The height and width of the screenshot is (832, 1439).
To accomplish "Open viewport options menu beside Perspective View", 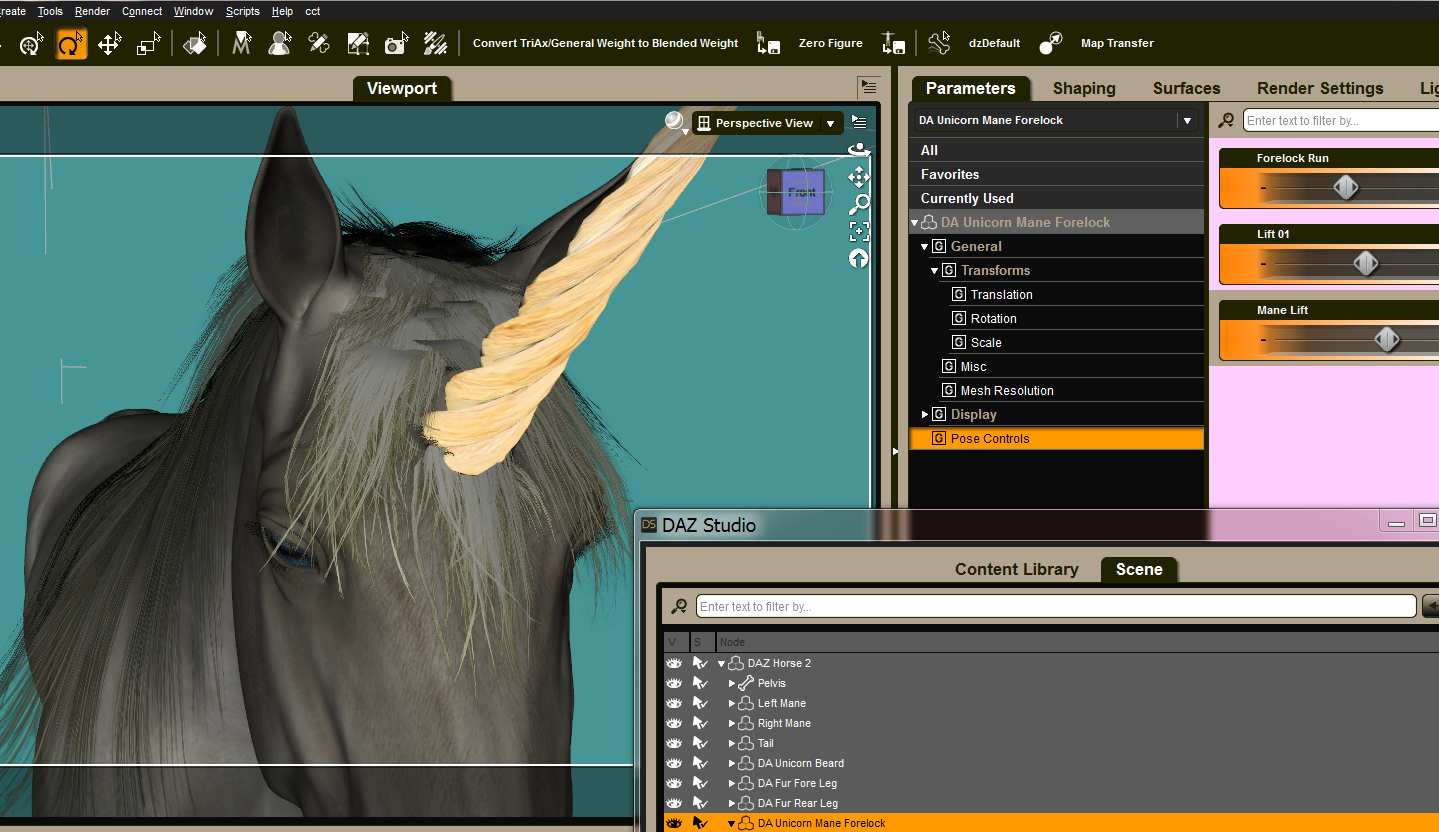I will (859, 122).
